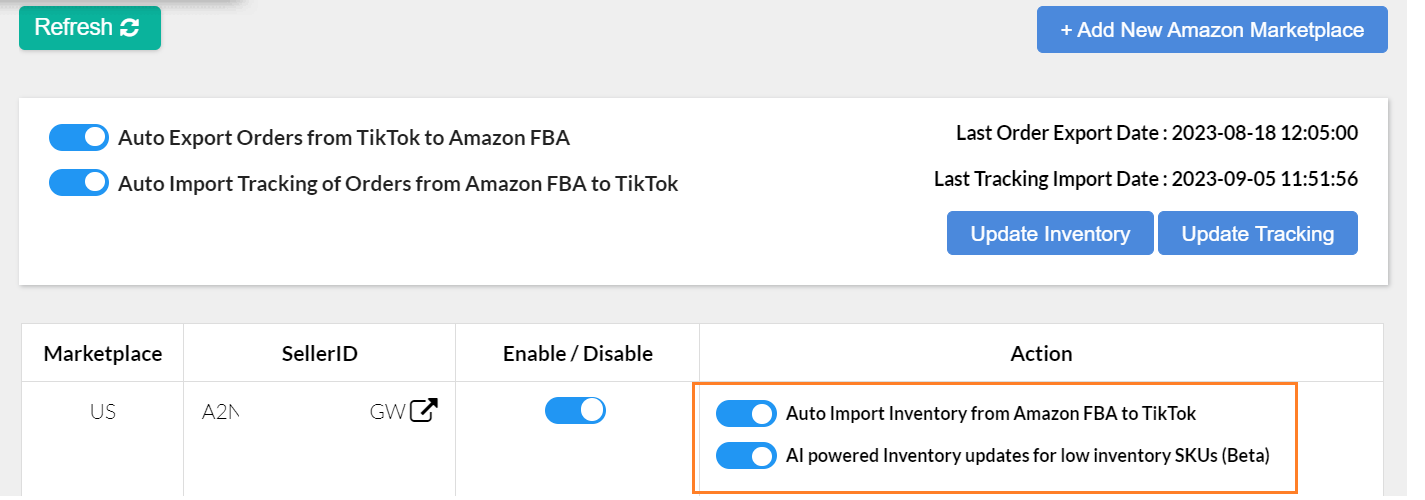
Task: Click the Auto Export Orders label text
Action: pos(343,139)
